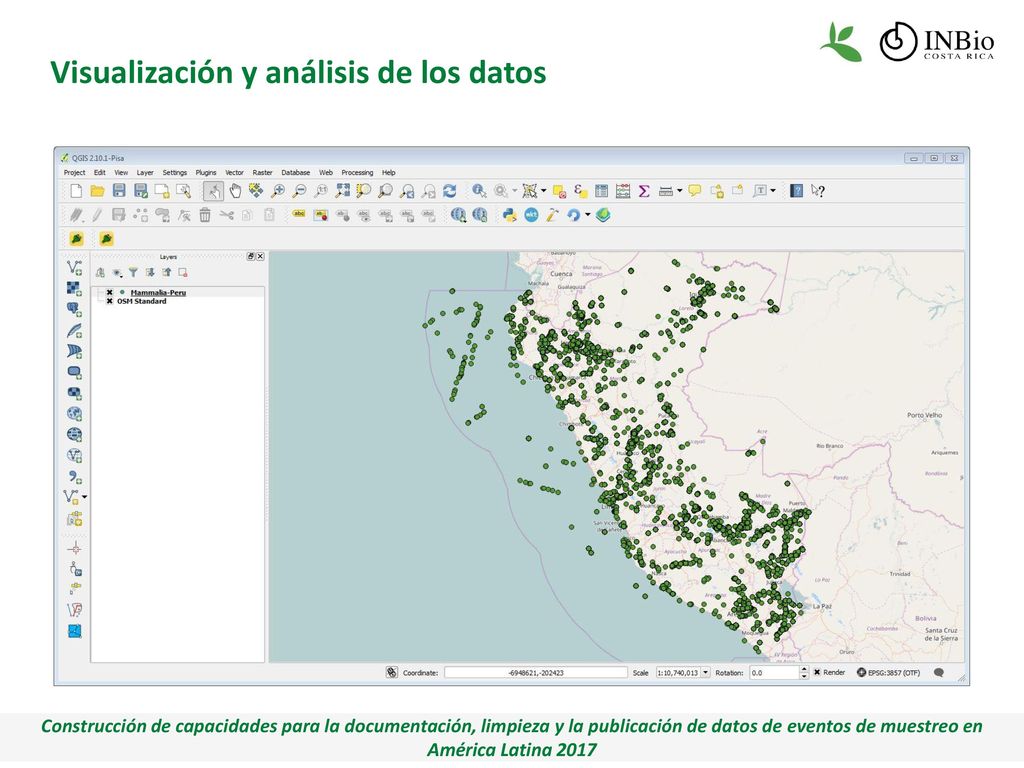
Task: Open the Processing menu
Action: [x=357, y=172]
